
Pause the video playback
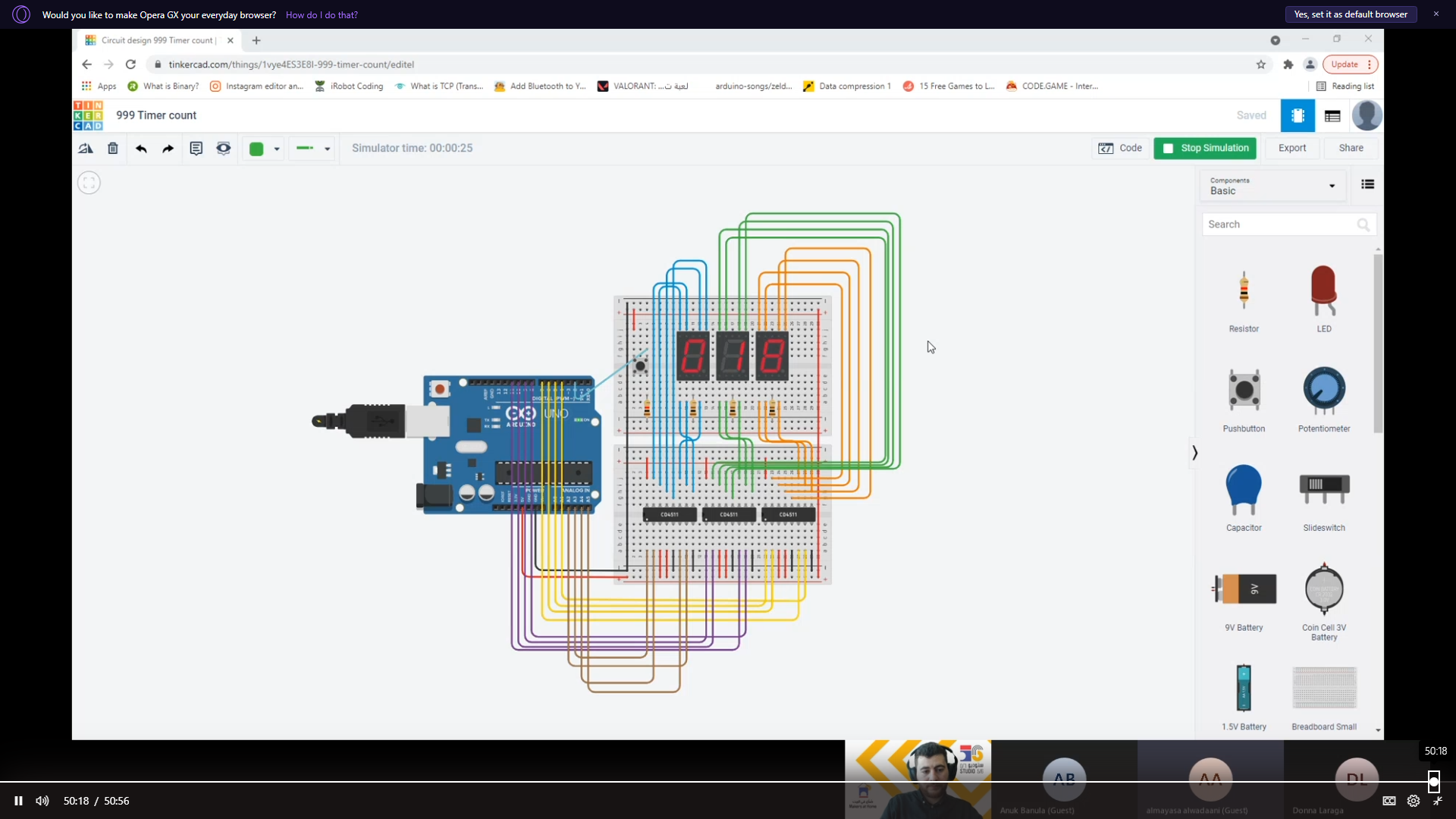coord(18,801)
